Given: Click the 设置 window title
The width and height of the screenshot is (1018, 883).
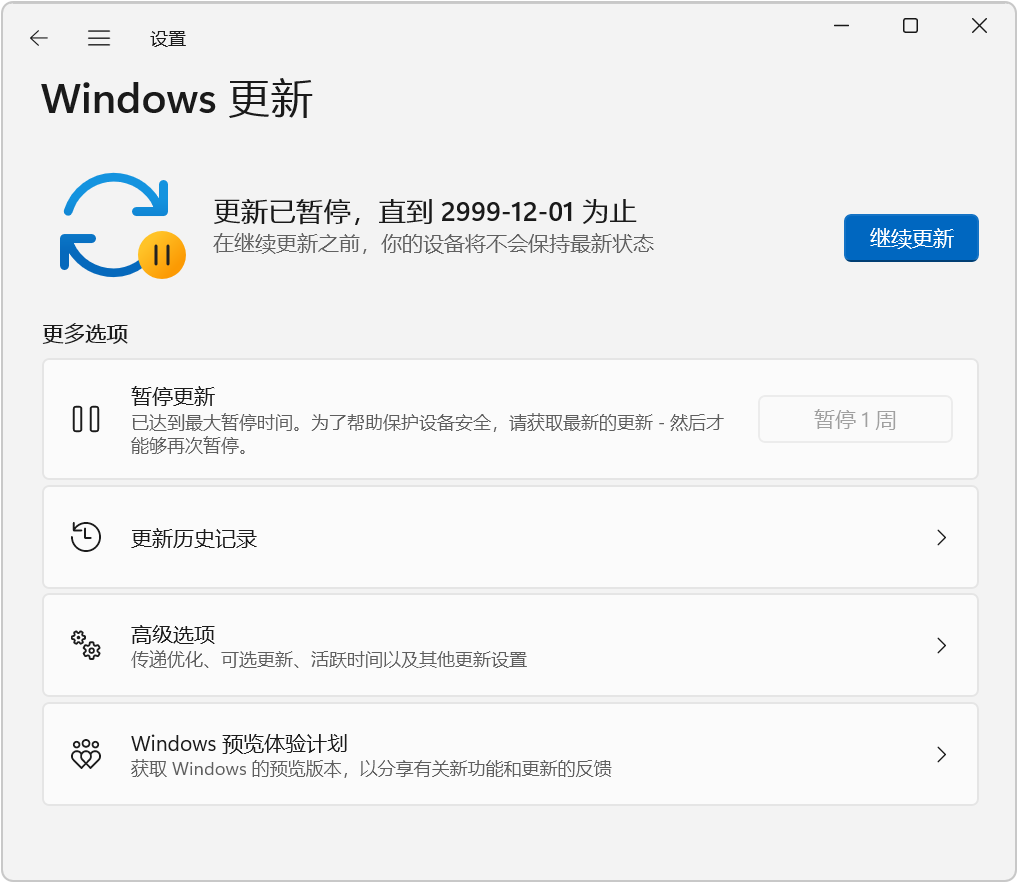Looking at the screenshot, I should click(168, 39).
